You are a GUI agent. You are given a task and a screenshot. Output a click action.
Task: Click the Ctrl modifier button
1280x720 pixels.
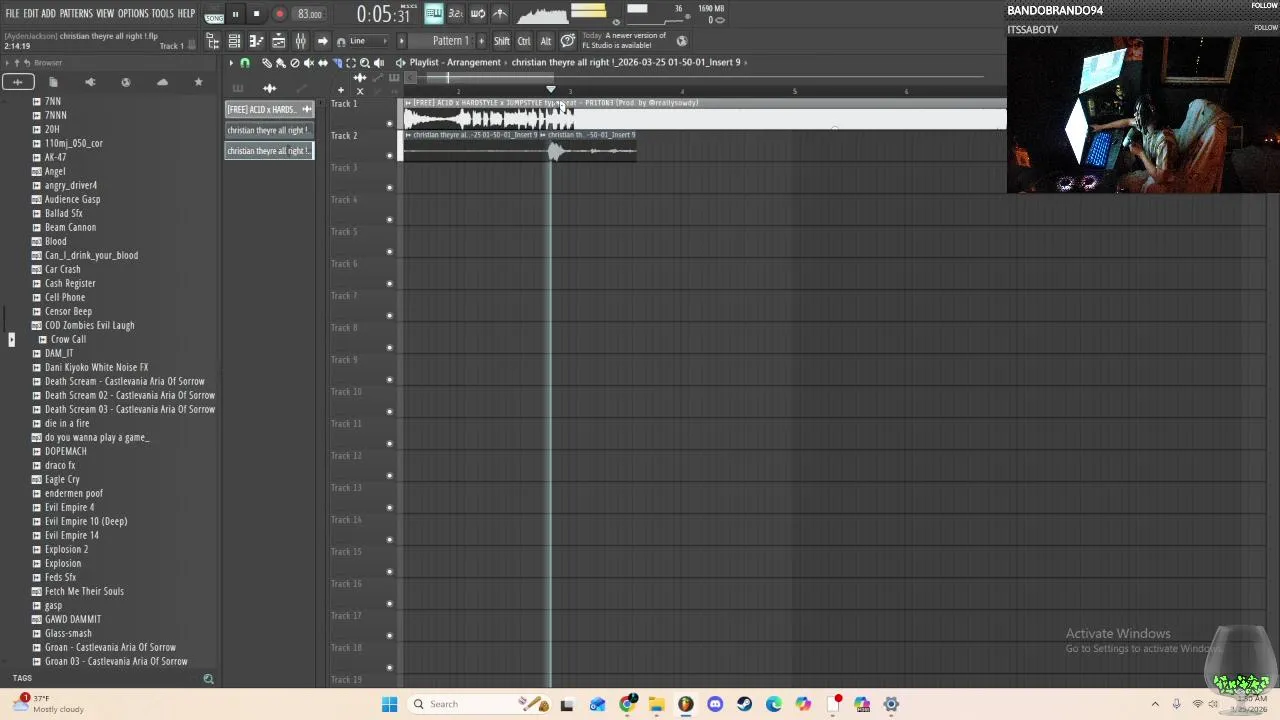click(x=524, y=41)
